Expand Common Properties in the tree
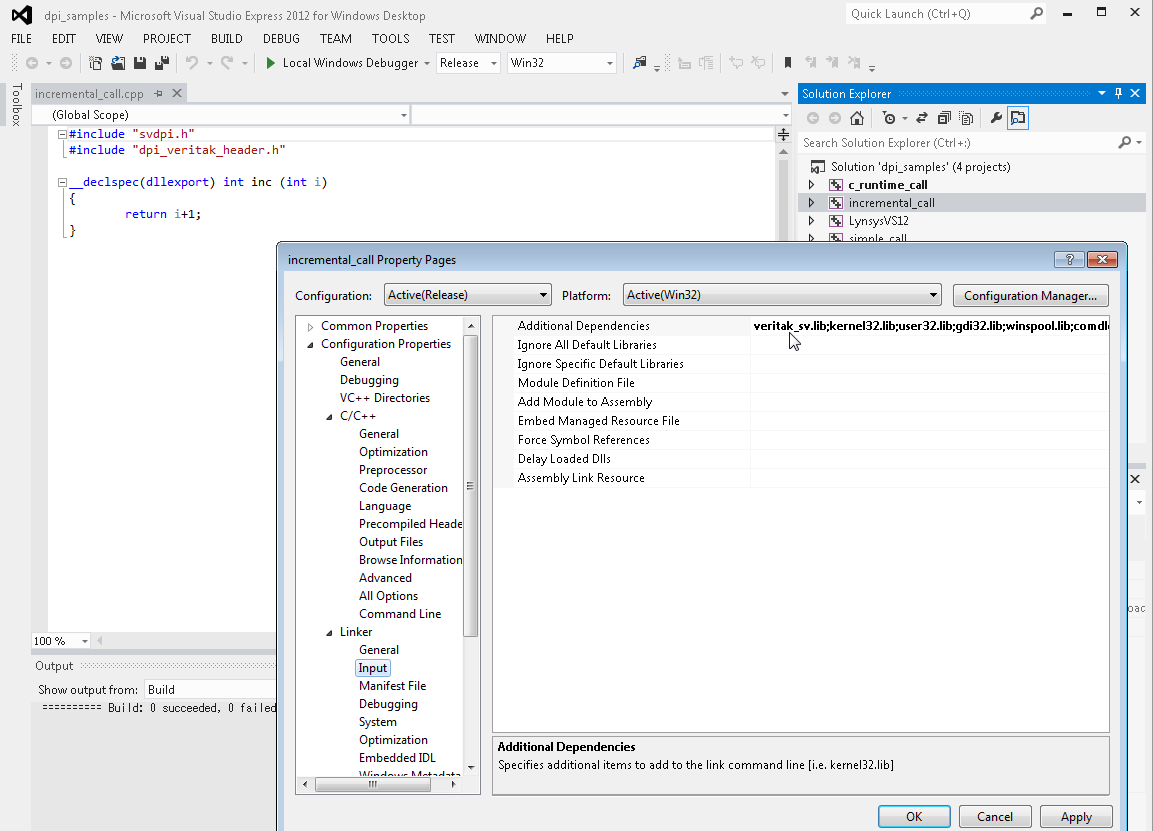The image size is (1153, 831). point(310,327)
